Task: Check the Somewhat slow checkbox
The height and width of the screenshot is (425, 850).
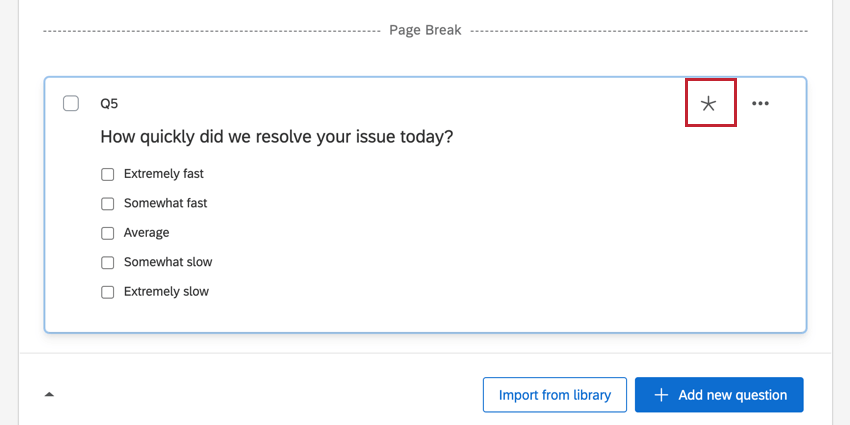Action: point(108,262)
